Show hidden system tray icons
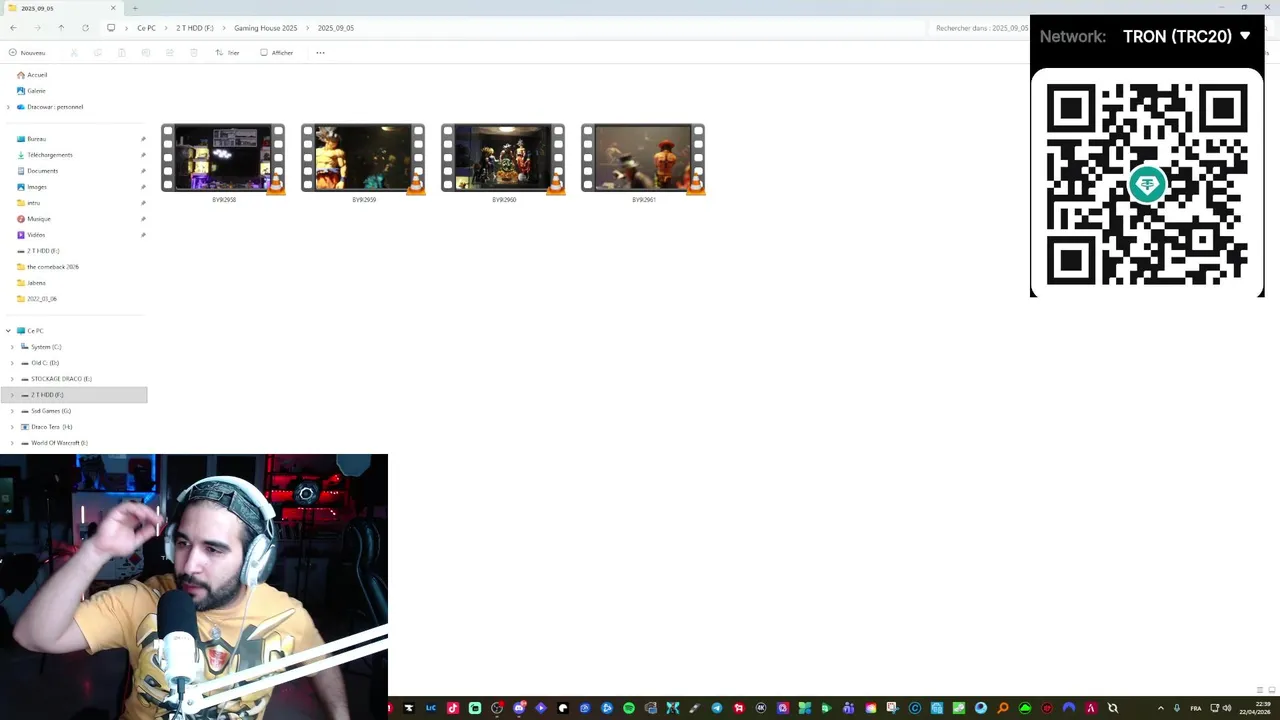 coord(1160,708)
